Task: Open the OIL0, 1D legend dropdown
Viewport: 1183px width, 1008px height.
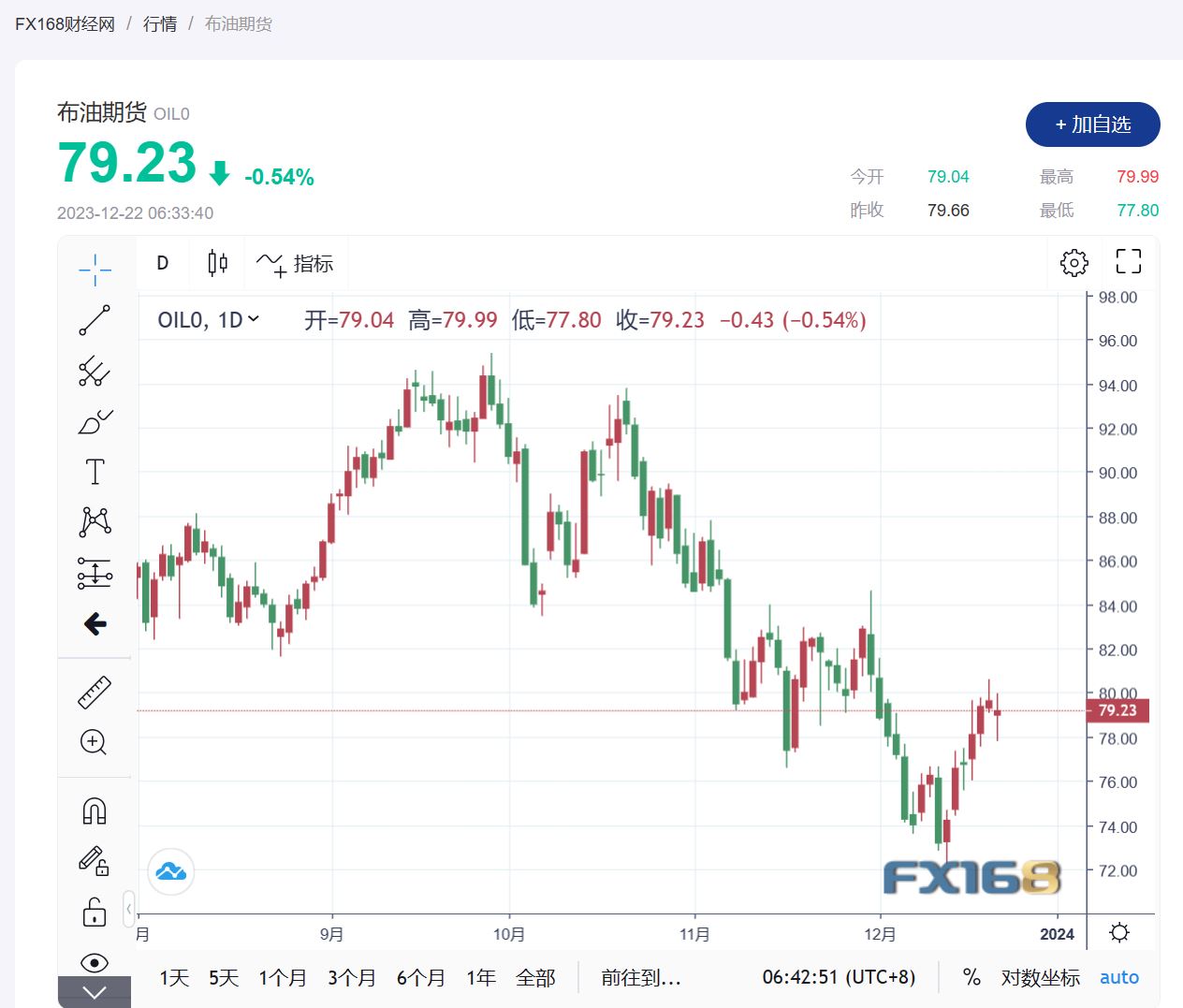Action: [209, 320]
